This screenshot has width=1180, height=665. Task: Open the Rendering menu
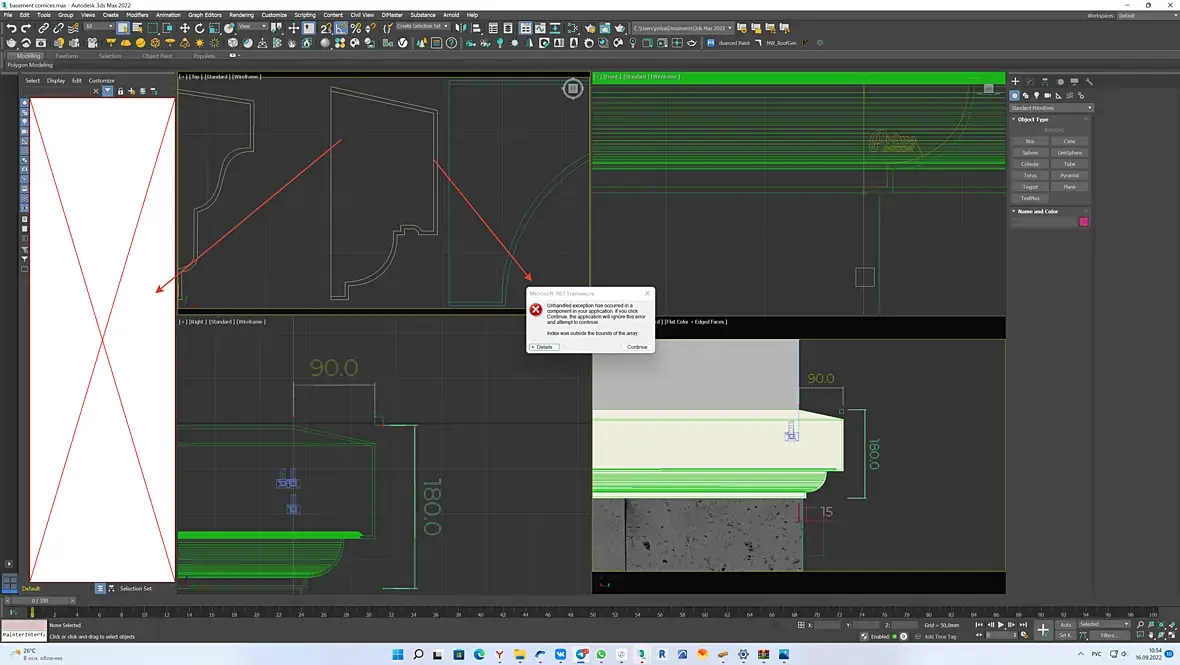pyautogui.click(x=241, y=15)
